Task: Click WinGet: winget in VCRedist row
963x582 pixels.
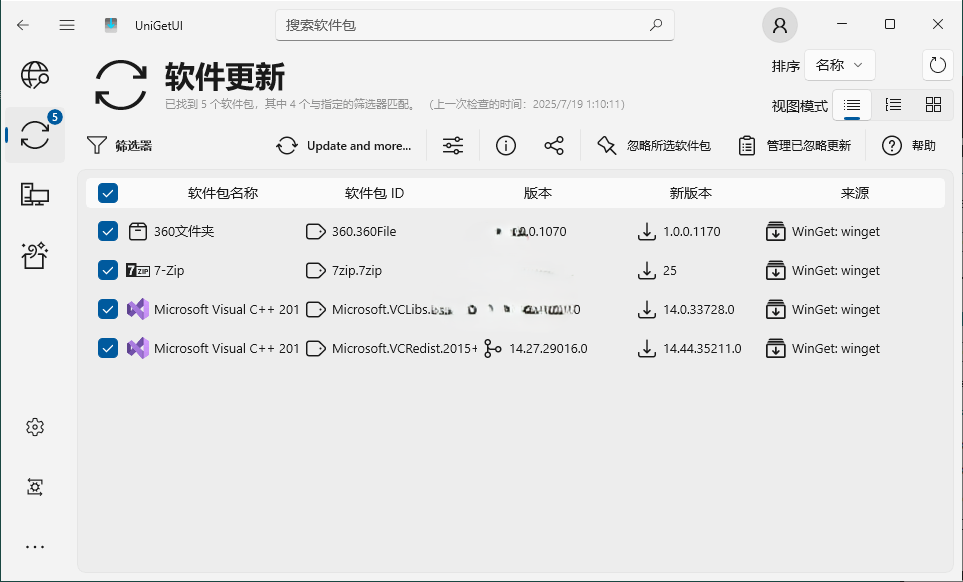Action: tap(836, 349)
